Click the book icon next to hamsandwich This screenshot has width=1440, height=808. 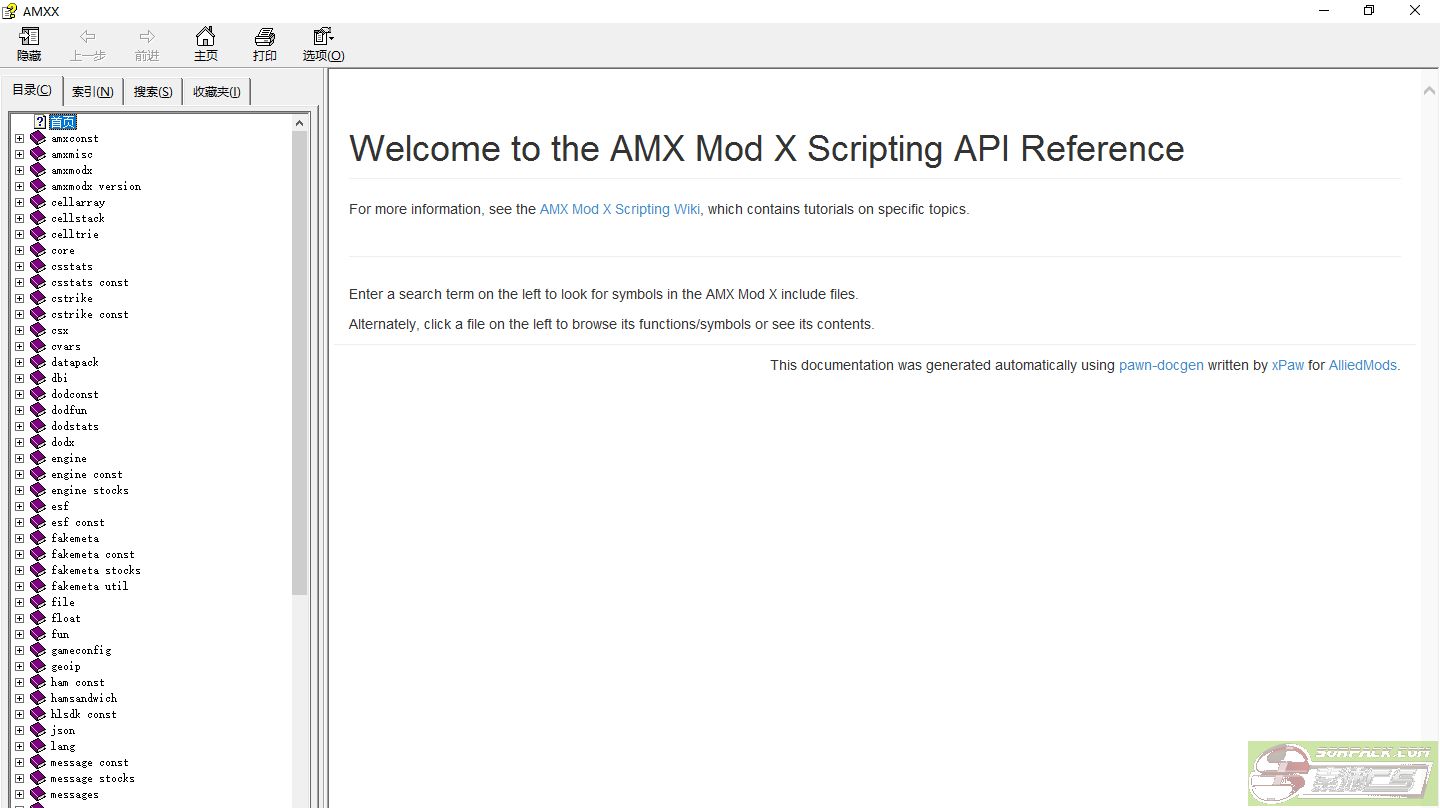[38, 698]
